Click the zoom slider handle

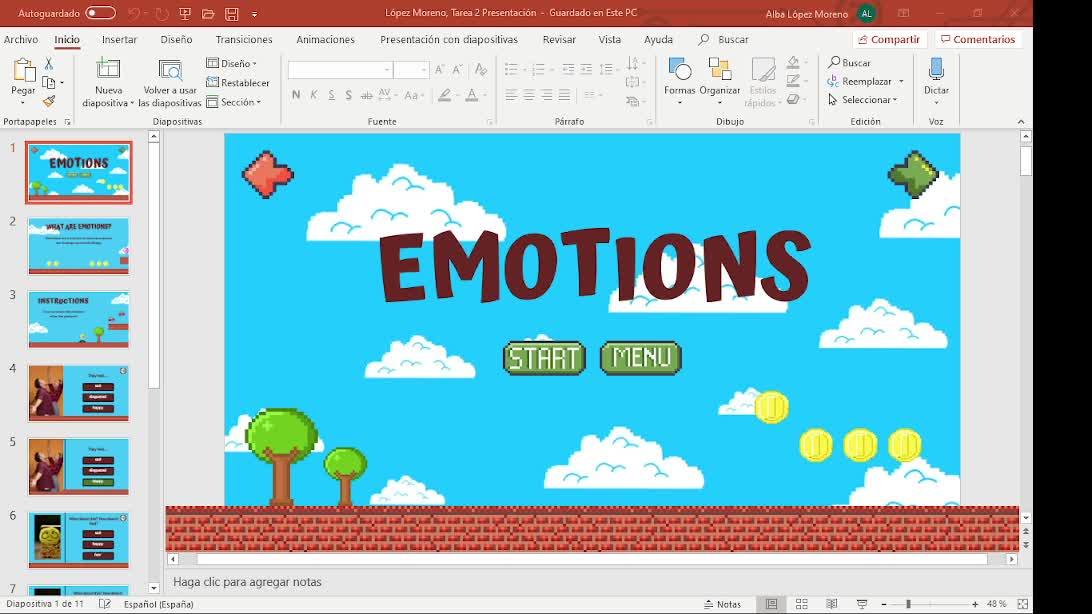(x=908, y=604)
